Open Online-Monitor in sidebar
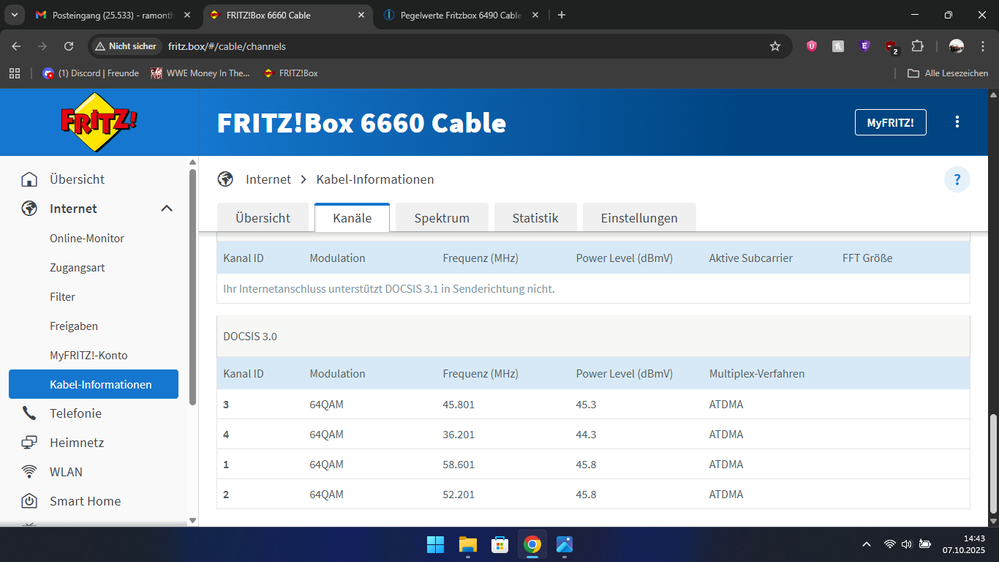 pyautogui.click(x=87, y=238)
